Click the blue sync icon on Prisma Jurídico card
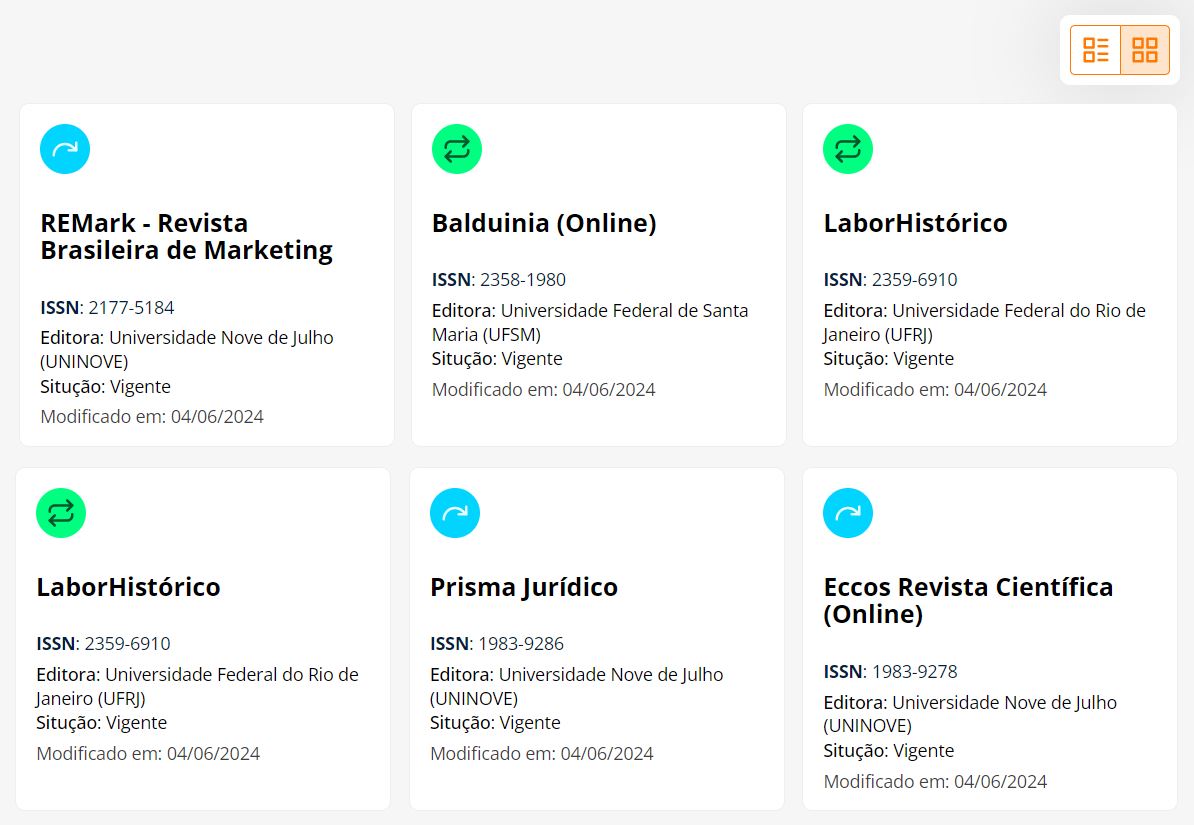 point(455,512)
